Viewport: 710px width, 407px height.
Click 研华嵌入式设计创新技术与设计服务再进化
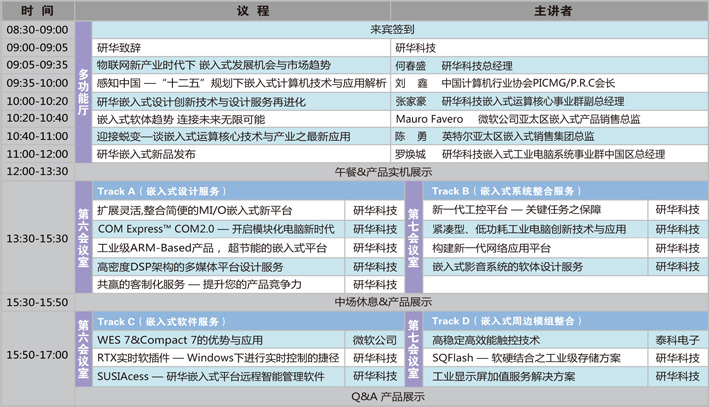(x=241, y=101)
